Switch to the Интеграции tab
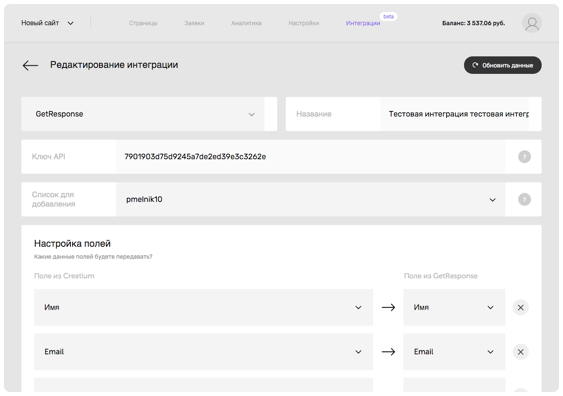The width and height of the screenshot is (563, 396). click(x=363, y=23)
